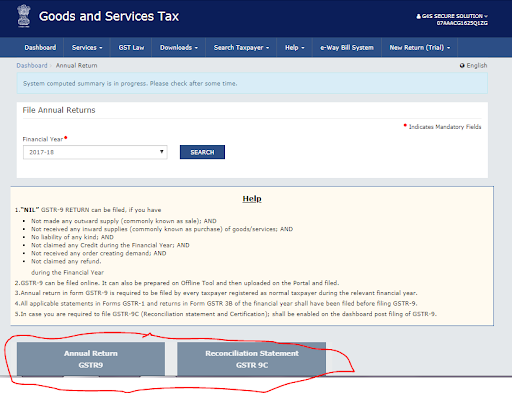
Task: Click the Dashboard breadcrumb link
Action: (32, 65)
